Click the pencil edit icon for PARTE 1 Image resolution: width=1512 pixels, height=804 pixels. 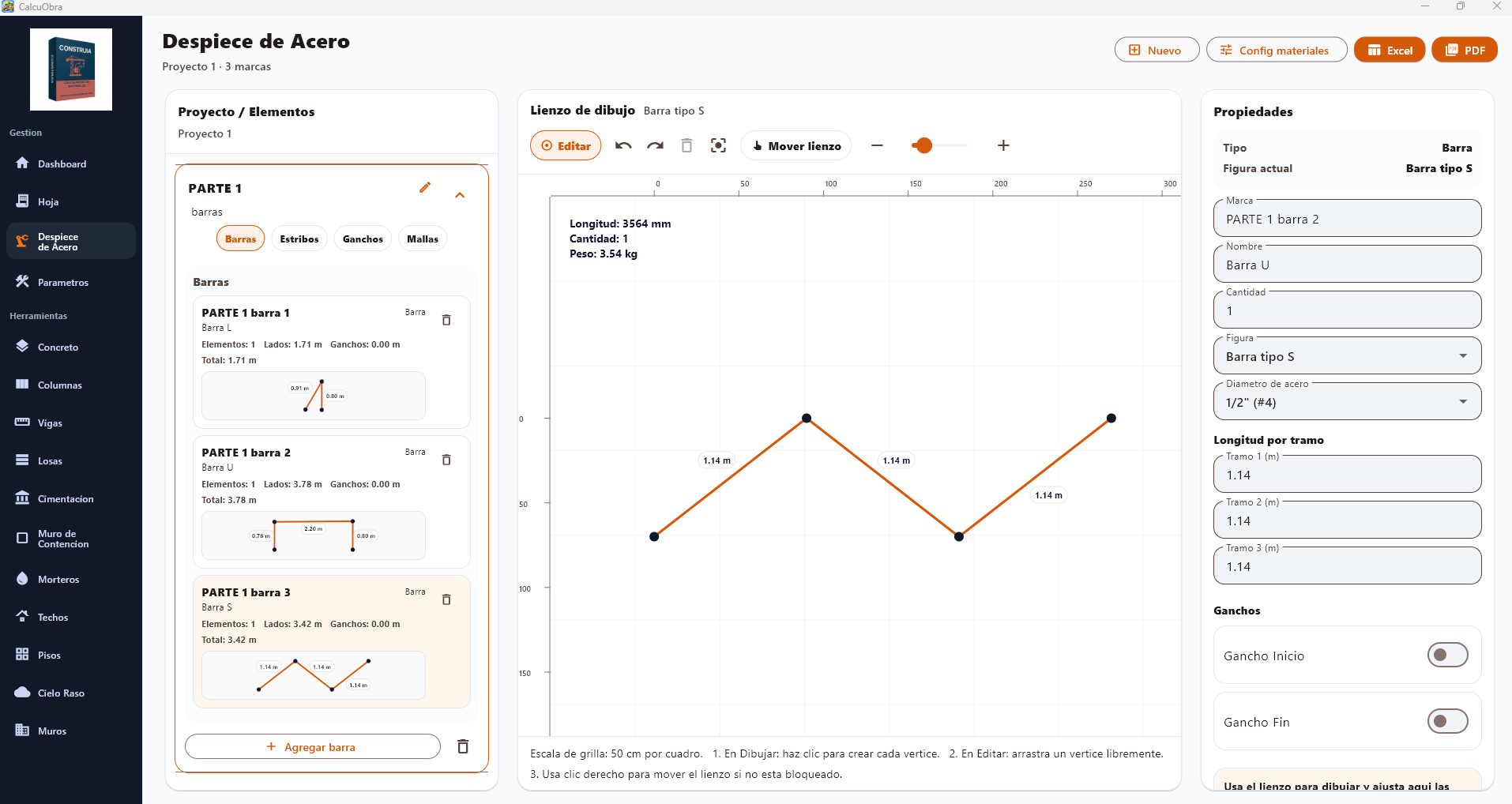[425, 188]
